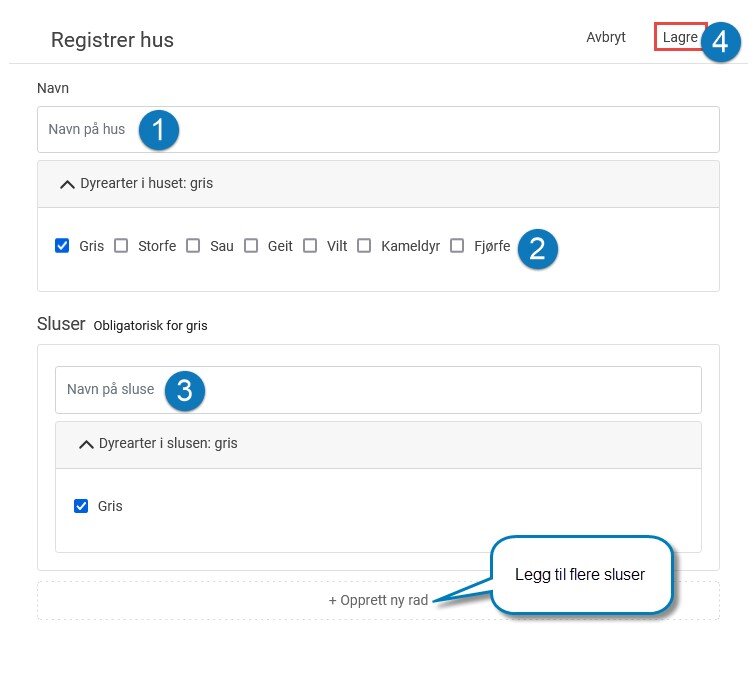Check the Geit checkbox

pos(251,245)
